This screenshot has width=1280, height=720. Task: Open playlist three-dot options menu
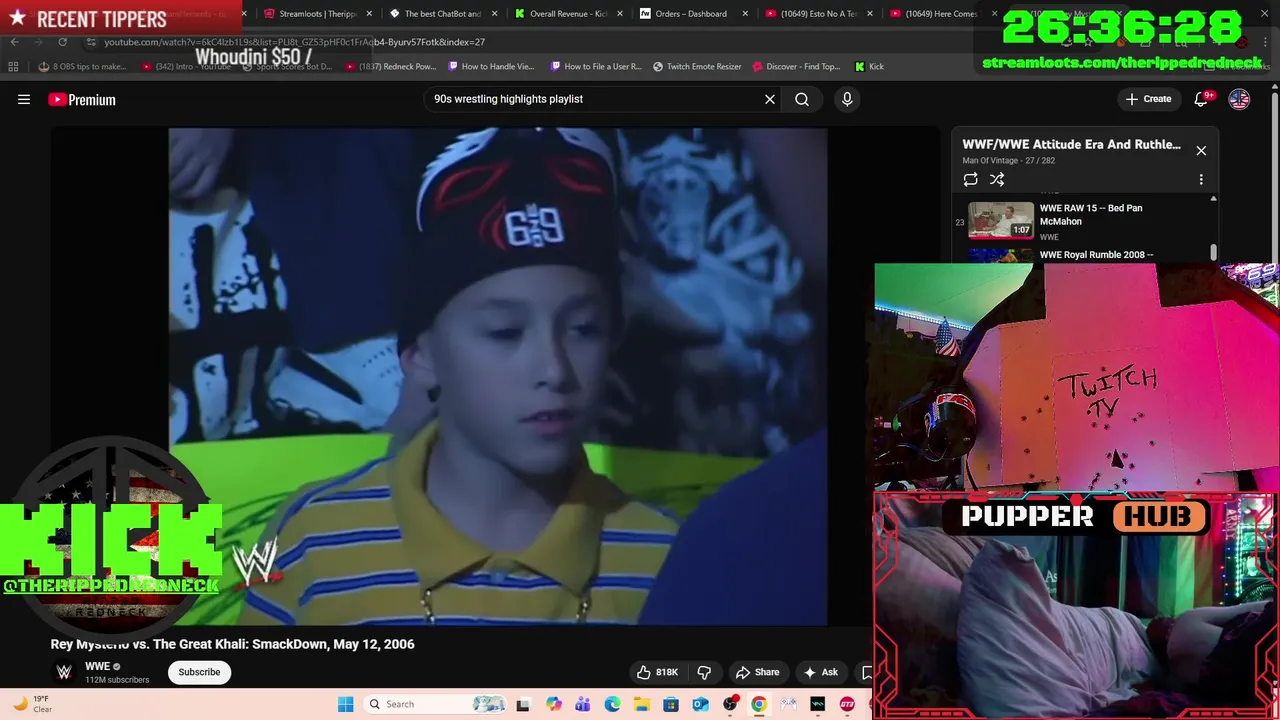point(1201,179)
